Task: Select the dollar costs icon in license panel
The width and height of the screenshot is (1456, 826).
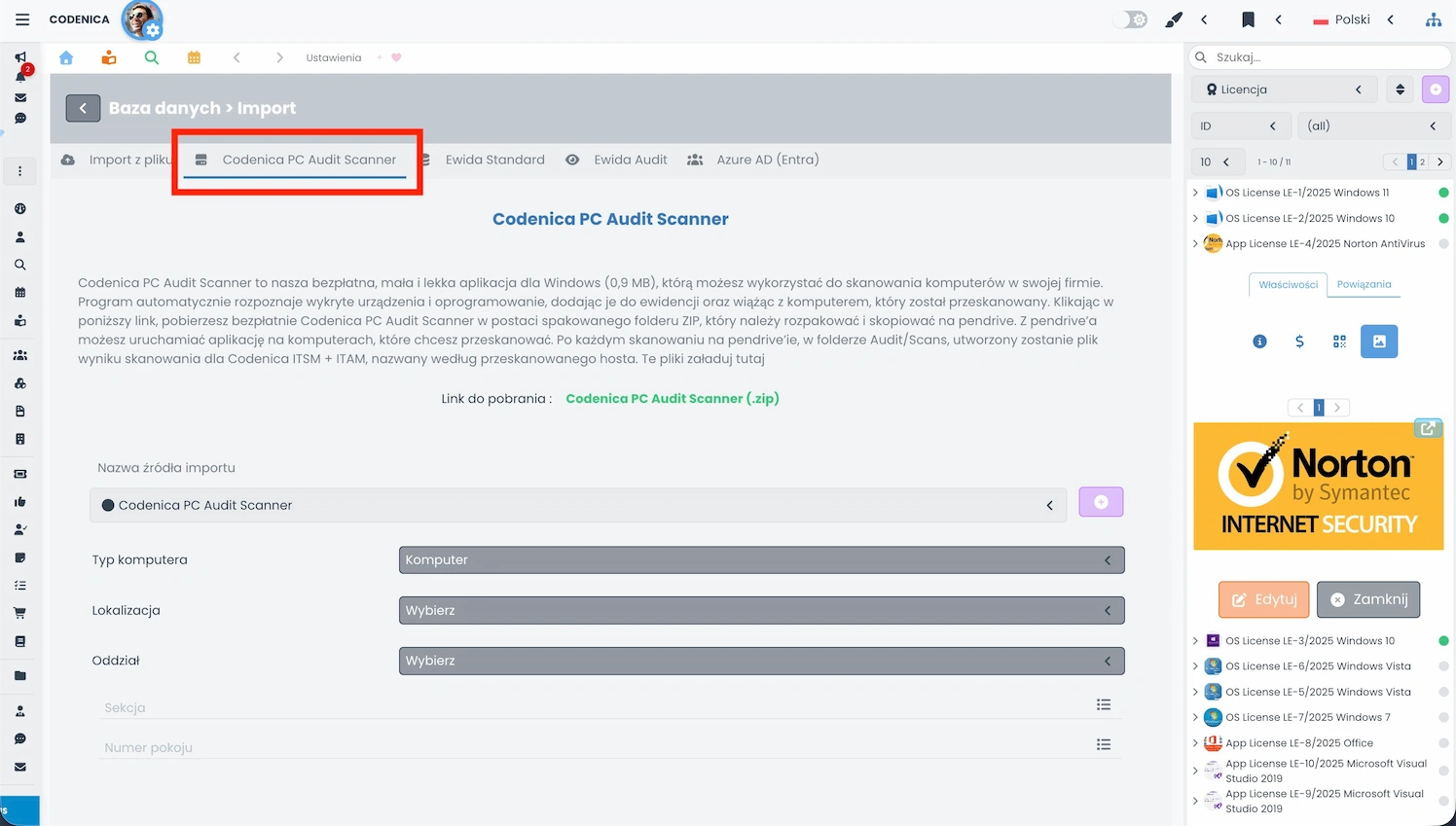Action: [x=1299, y=341]
